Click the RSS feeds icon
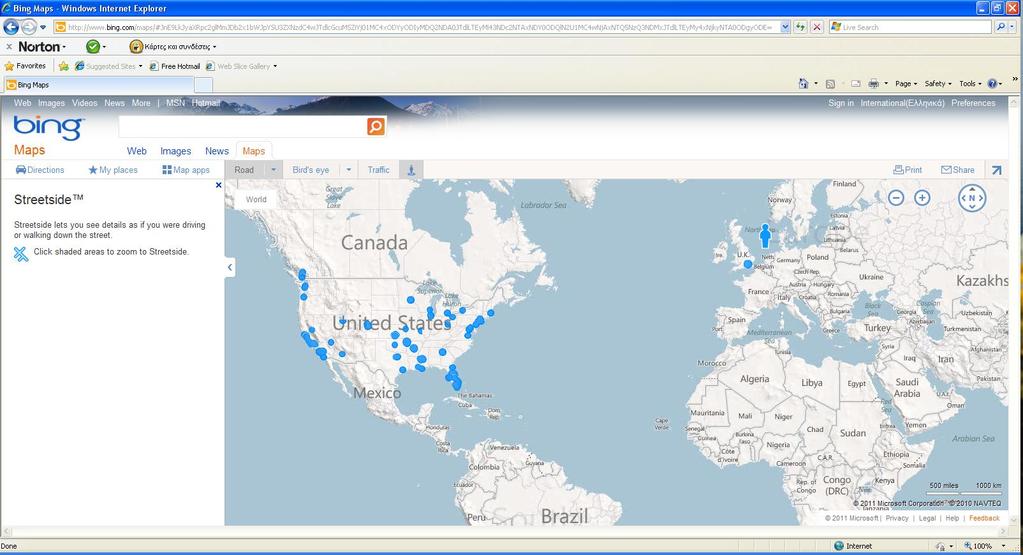This screenshot has width=1023, height=555. [x=830, y=84]
